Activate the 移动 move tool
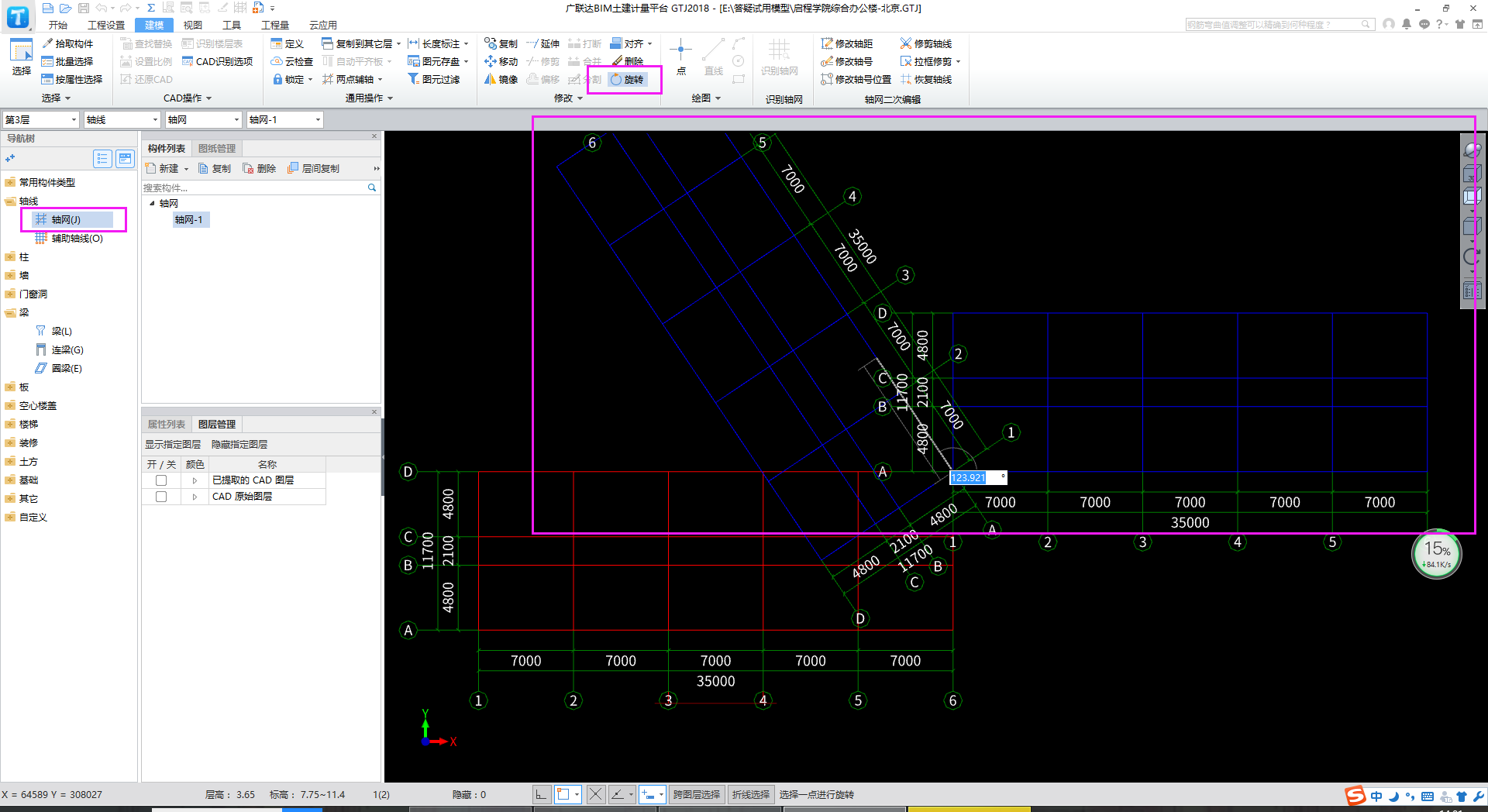Viewport: 1488px width, 812px height. (x=501, y=61)
